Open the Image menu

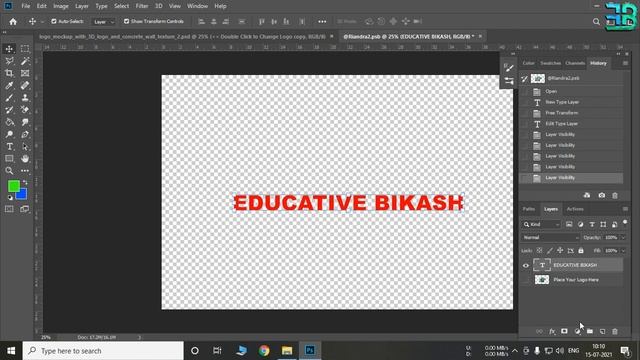click(61, 6)
